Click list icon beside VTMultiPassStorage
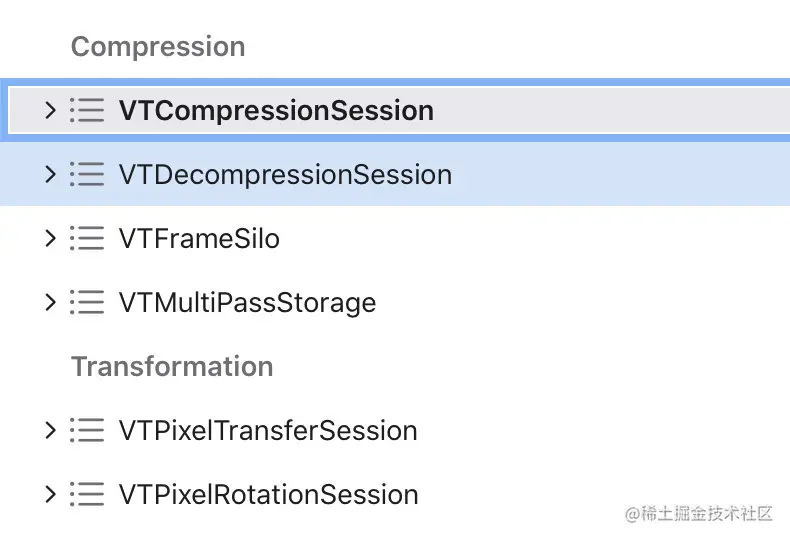The image size is (790, 540). point(87,302)
